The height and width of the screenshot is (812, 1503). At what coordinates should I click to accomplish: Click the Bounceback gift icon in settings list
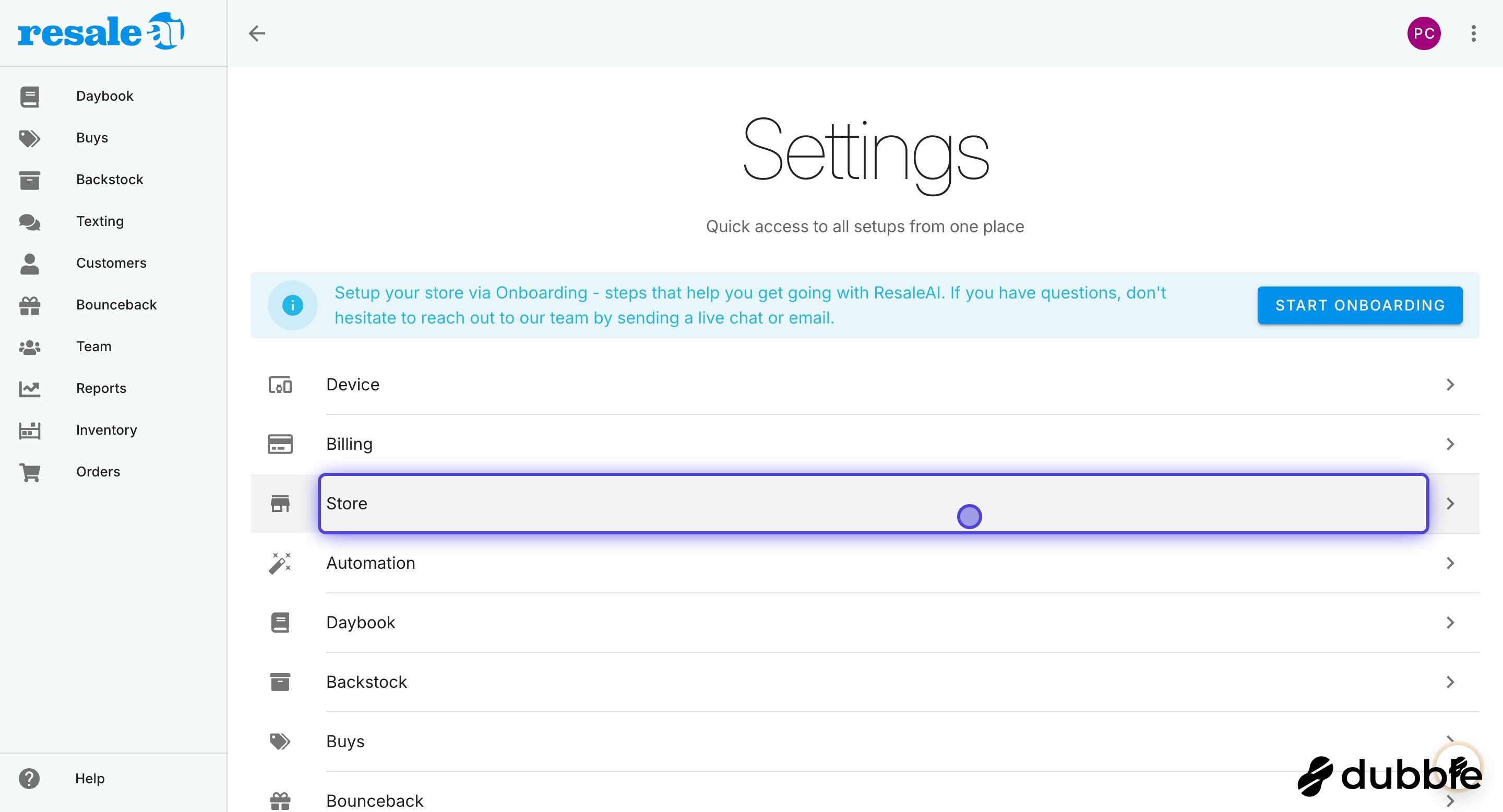click(280, 801)
